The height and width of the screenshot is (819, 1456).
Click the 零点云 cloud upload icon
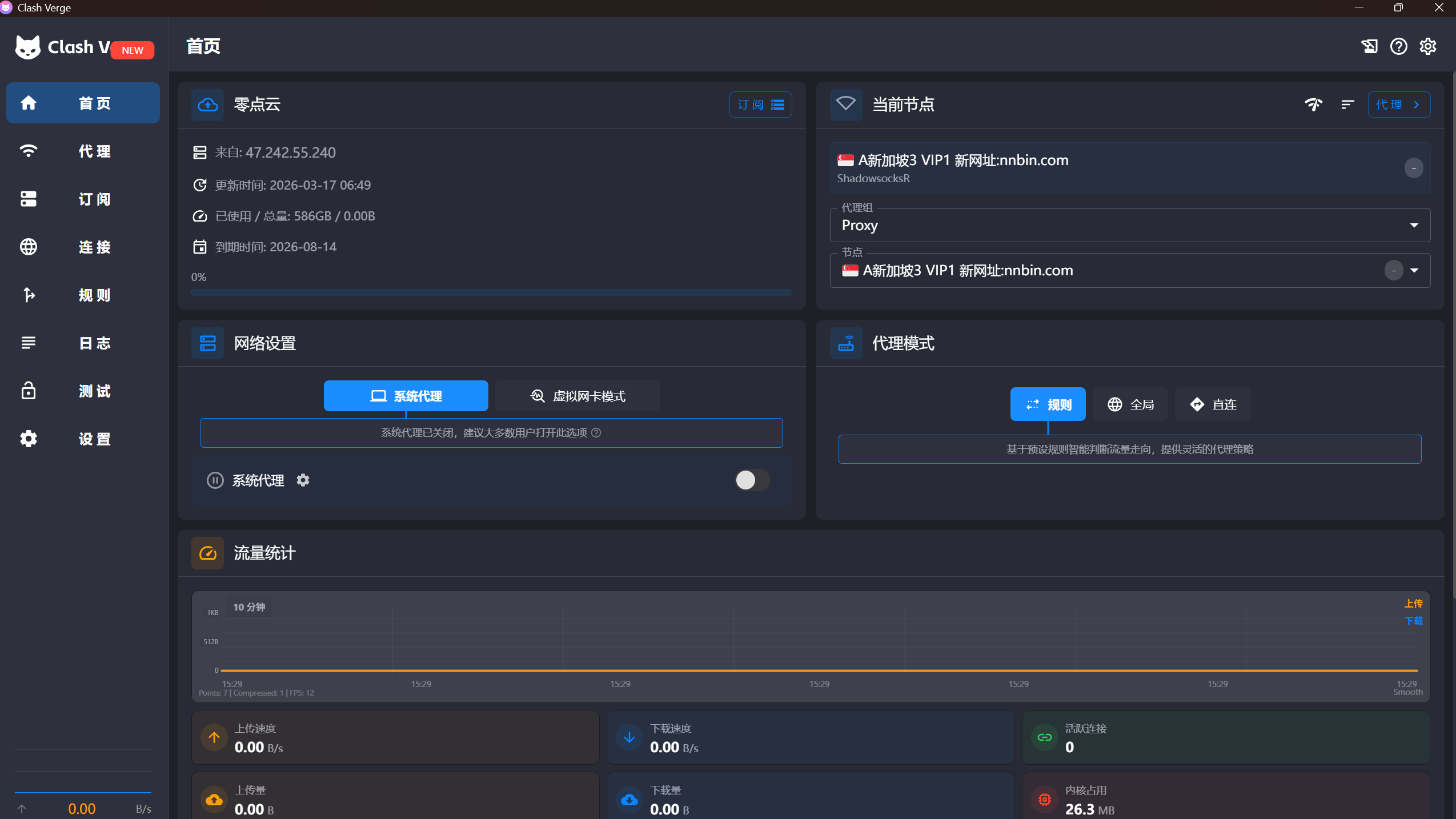pyautogui.click(x=207, y=105)
